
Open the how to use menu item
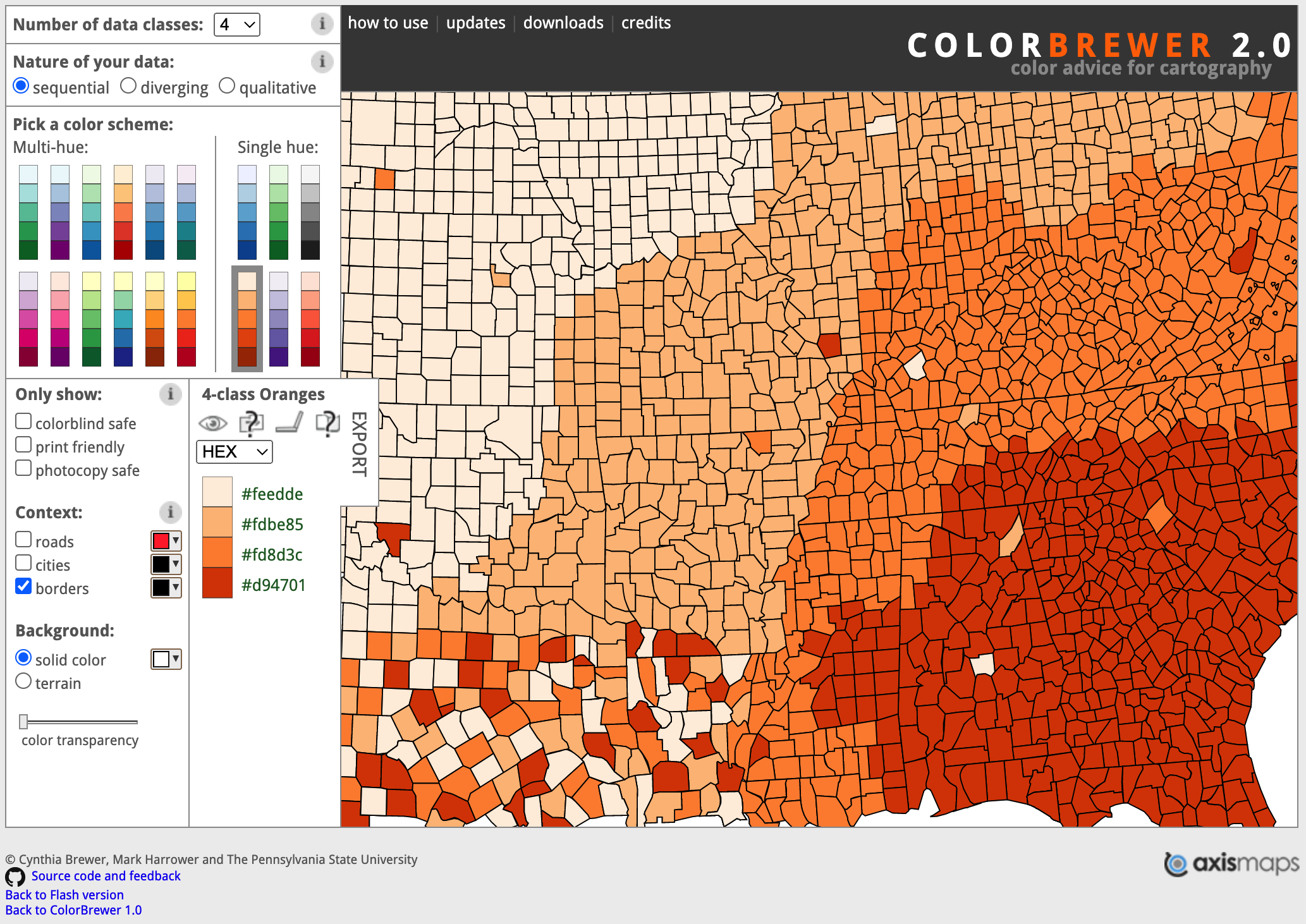pos(388,23)
